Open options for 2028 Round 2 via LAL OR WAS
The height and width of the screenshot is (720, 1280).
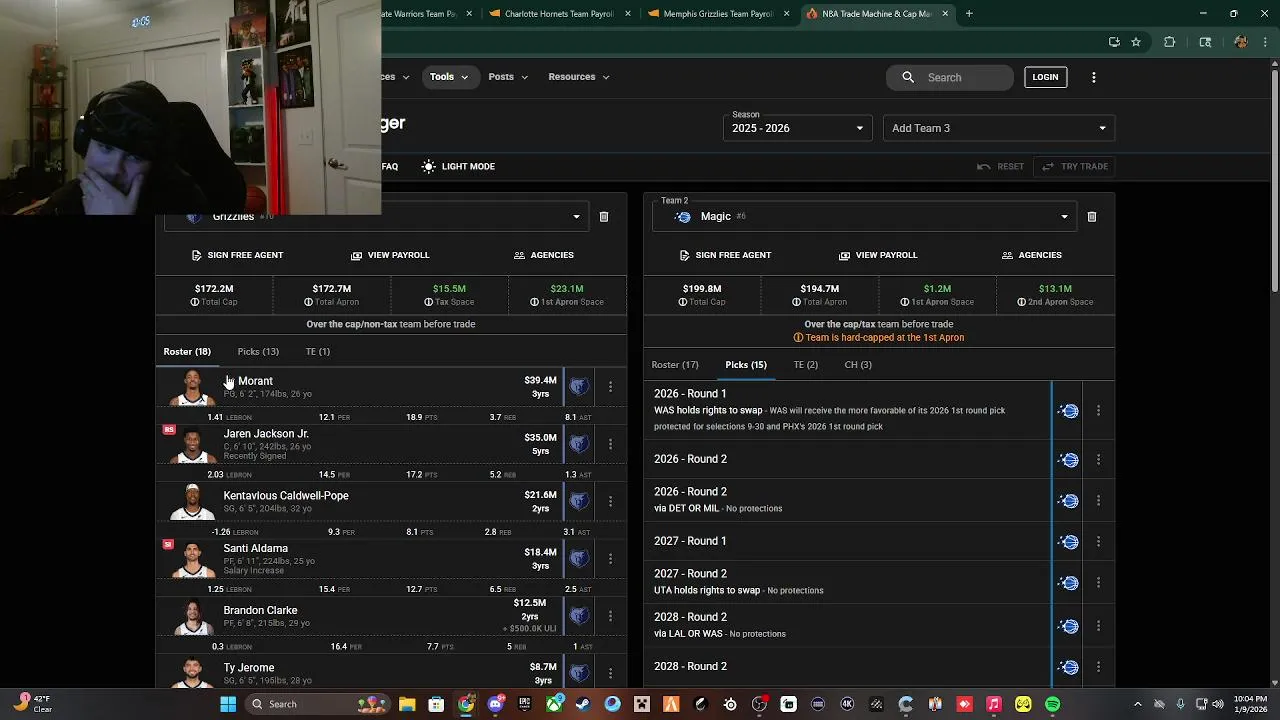coord(1098,626)
